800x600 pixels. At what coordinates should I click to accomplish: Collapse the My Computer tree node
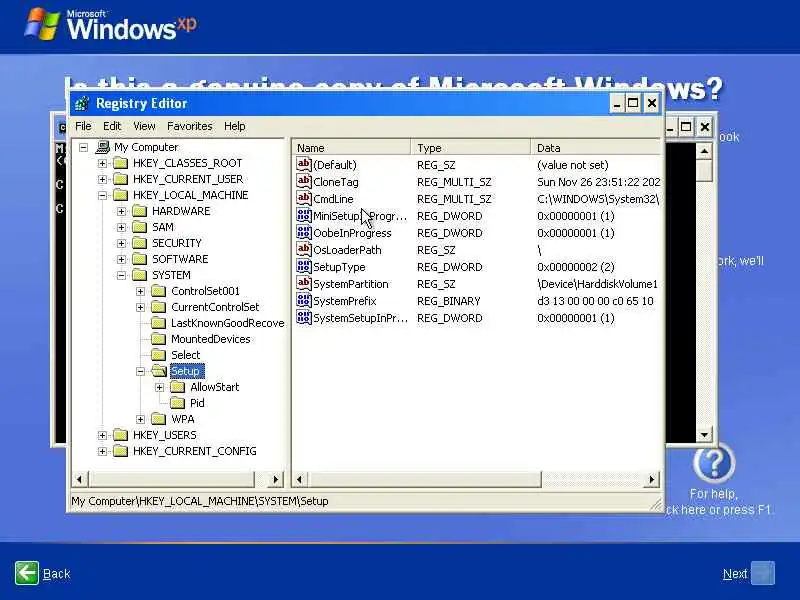(84, 147)
